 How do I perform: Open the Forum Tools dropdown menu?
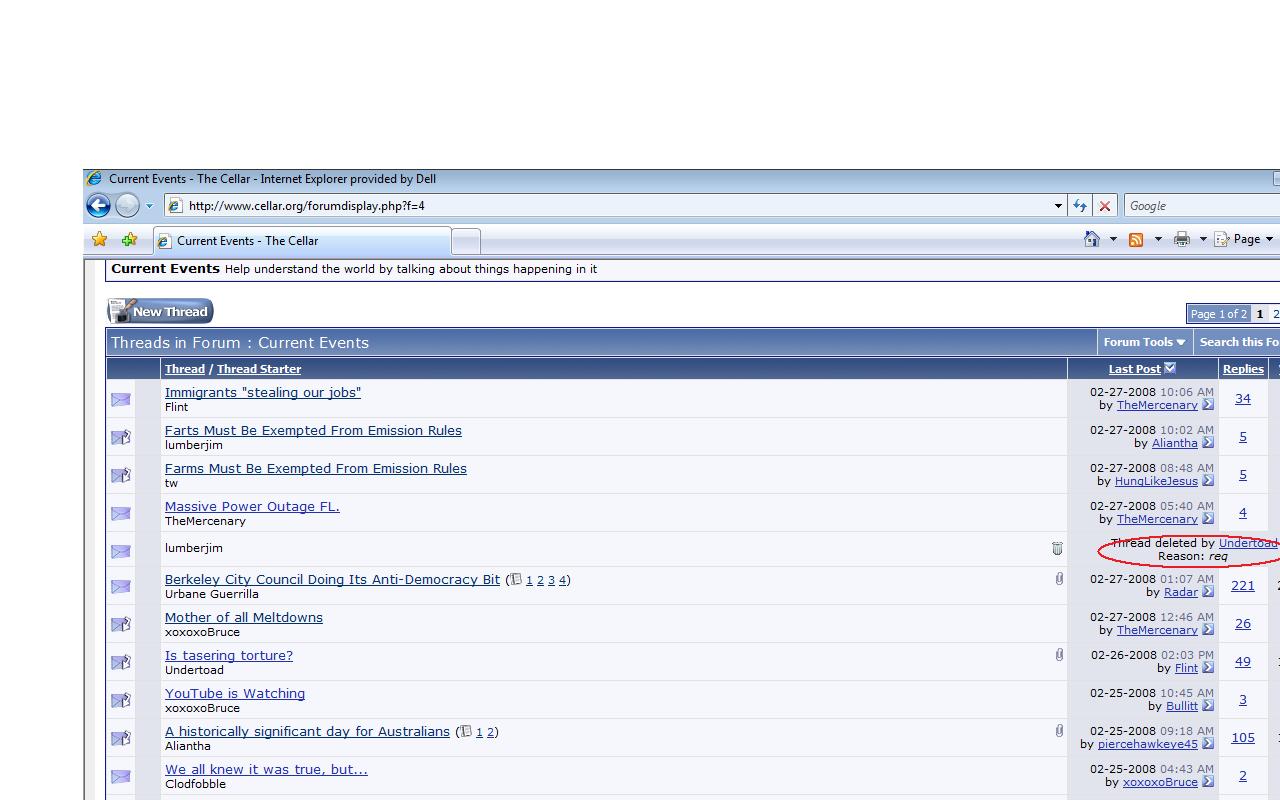coord(1144,342)
